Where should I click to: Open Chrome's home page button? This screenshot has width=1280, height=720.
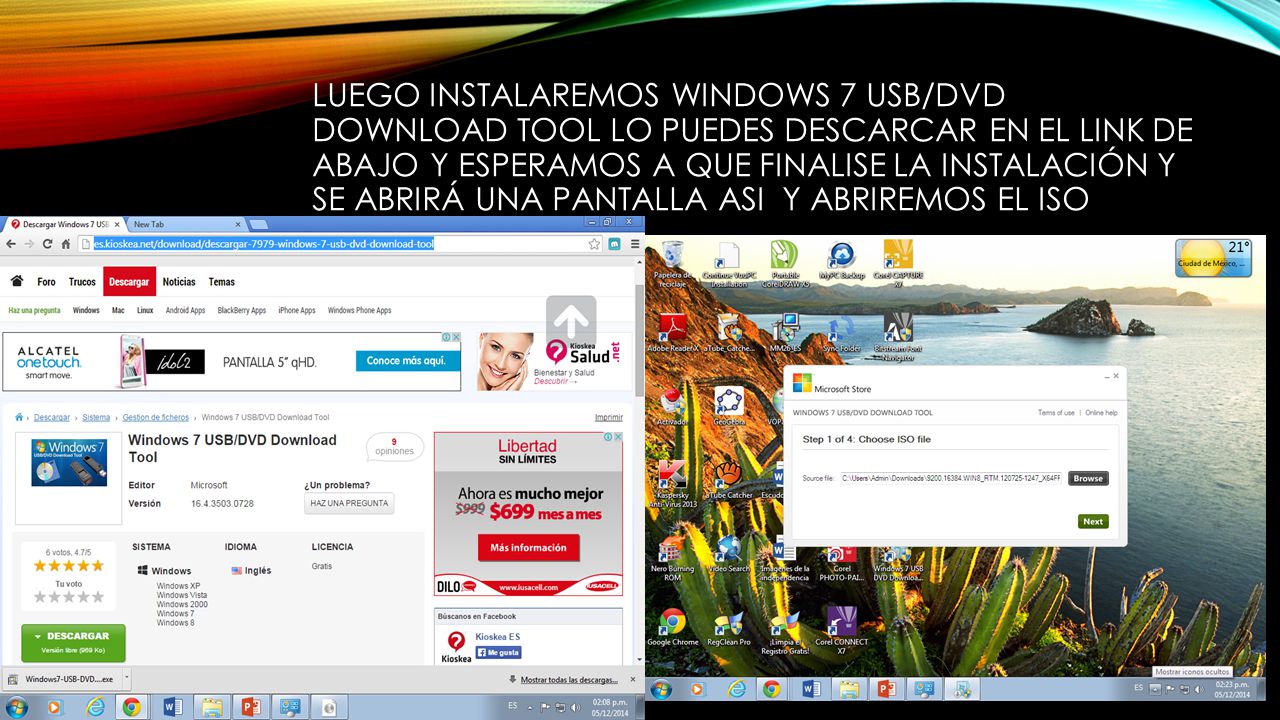click(x=66, y=244)
